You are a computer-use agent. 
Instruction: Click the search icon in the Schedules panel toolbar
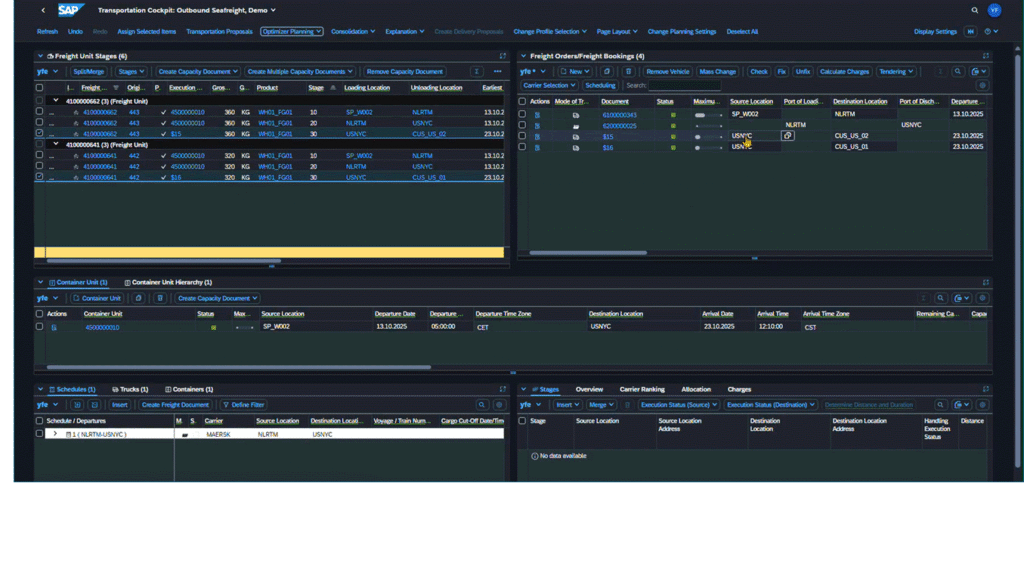[482, 405]
